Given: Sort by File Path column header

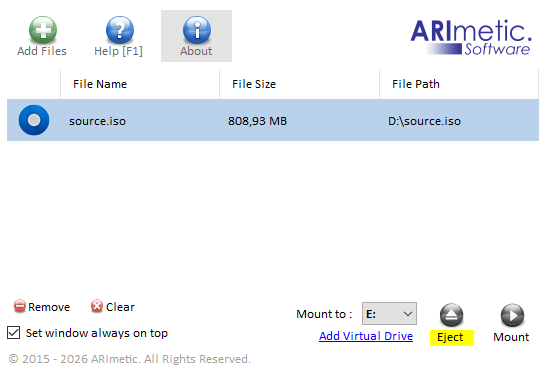Looking at the screenshot, I should pyautogui.click(x=459, y=84).
